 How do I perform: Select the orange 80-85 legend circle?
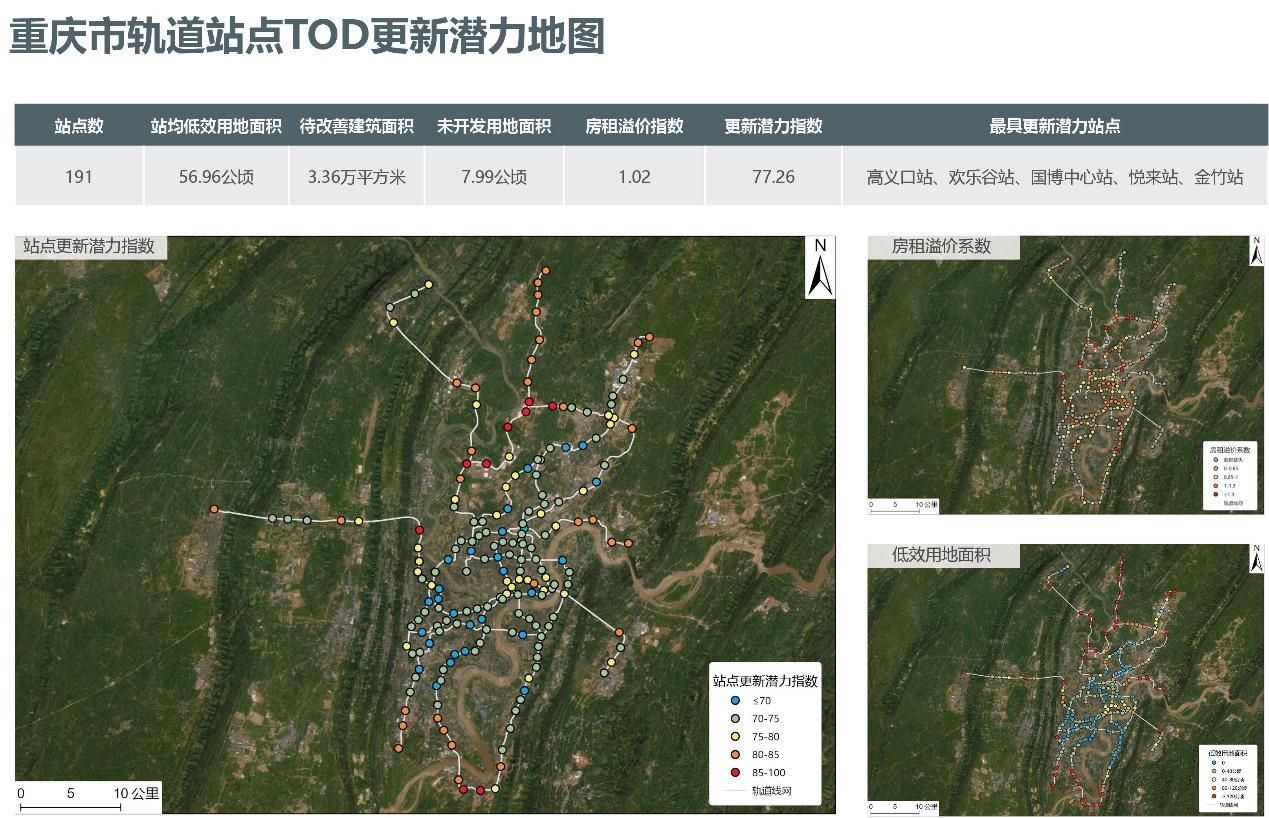click(x=737, y=754)
